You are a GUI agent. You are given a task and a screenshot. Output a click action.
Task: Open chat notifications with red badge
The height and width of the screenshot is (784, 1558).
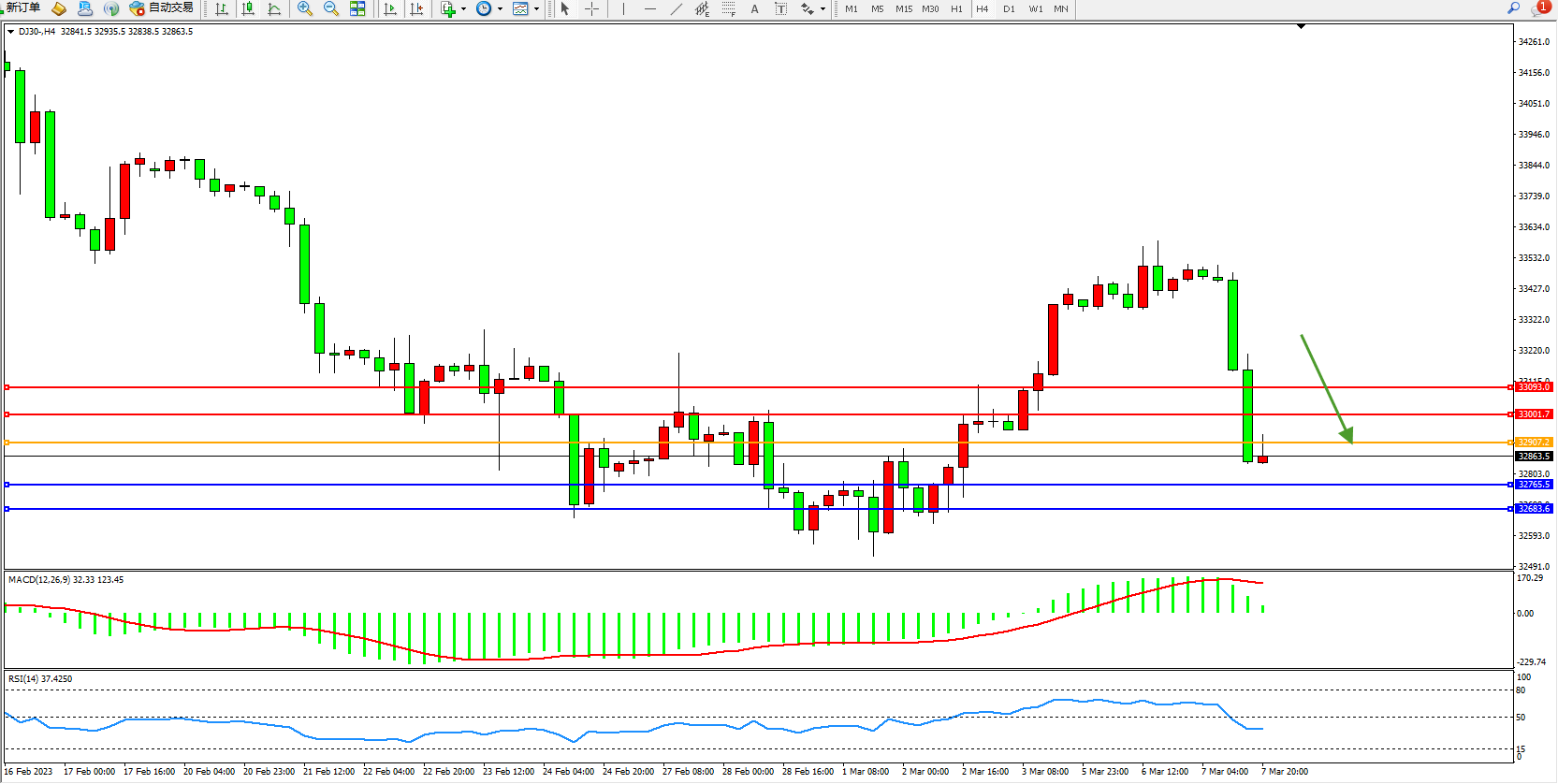[1539, 7]
